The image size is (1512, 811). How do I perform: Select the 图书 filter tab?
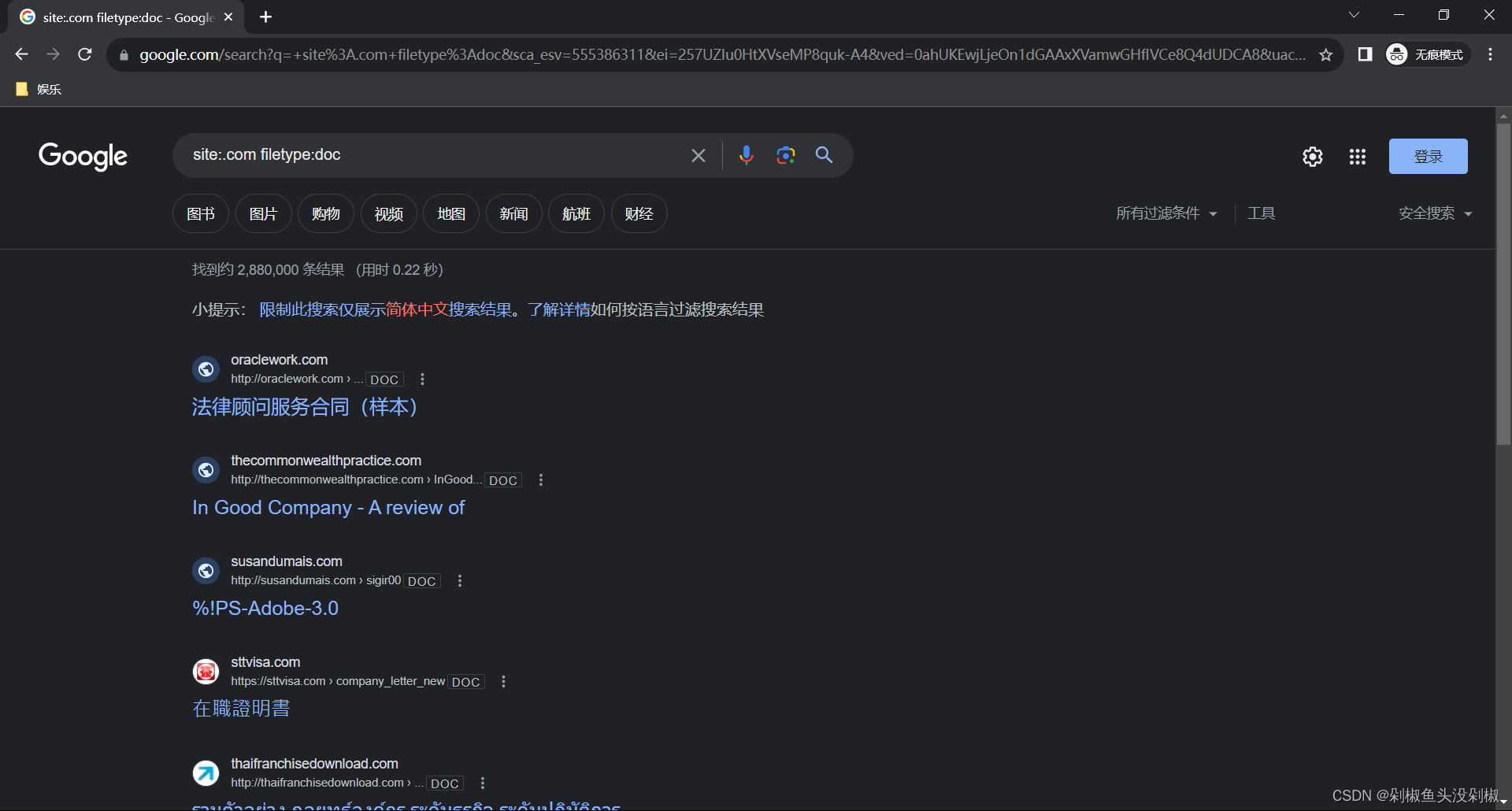coord(201,213)
